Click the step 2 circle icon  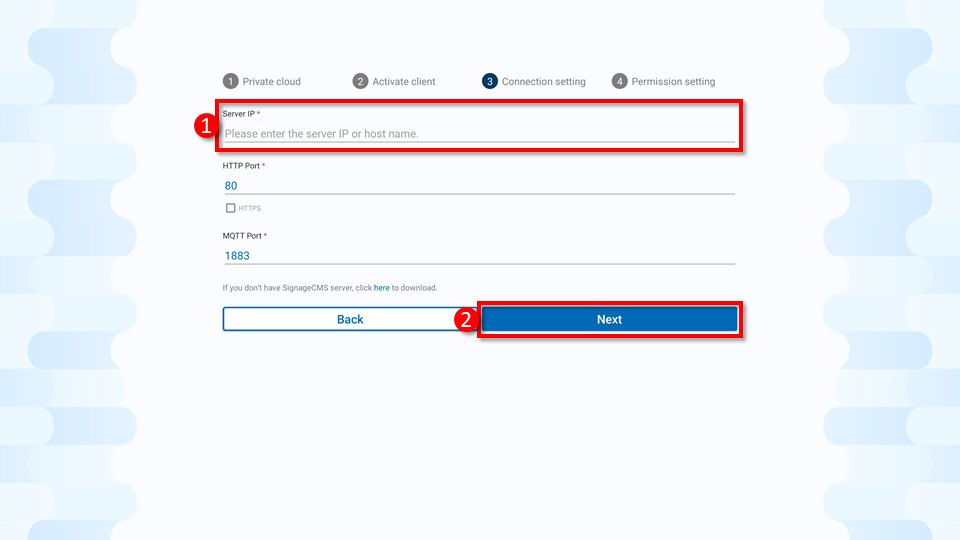click(x=360, y=81)
